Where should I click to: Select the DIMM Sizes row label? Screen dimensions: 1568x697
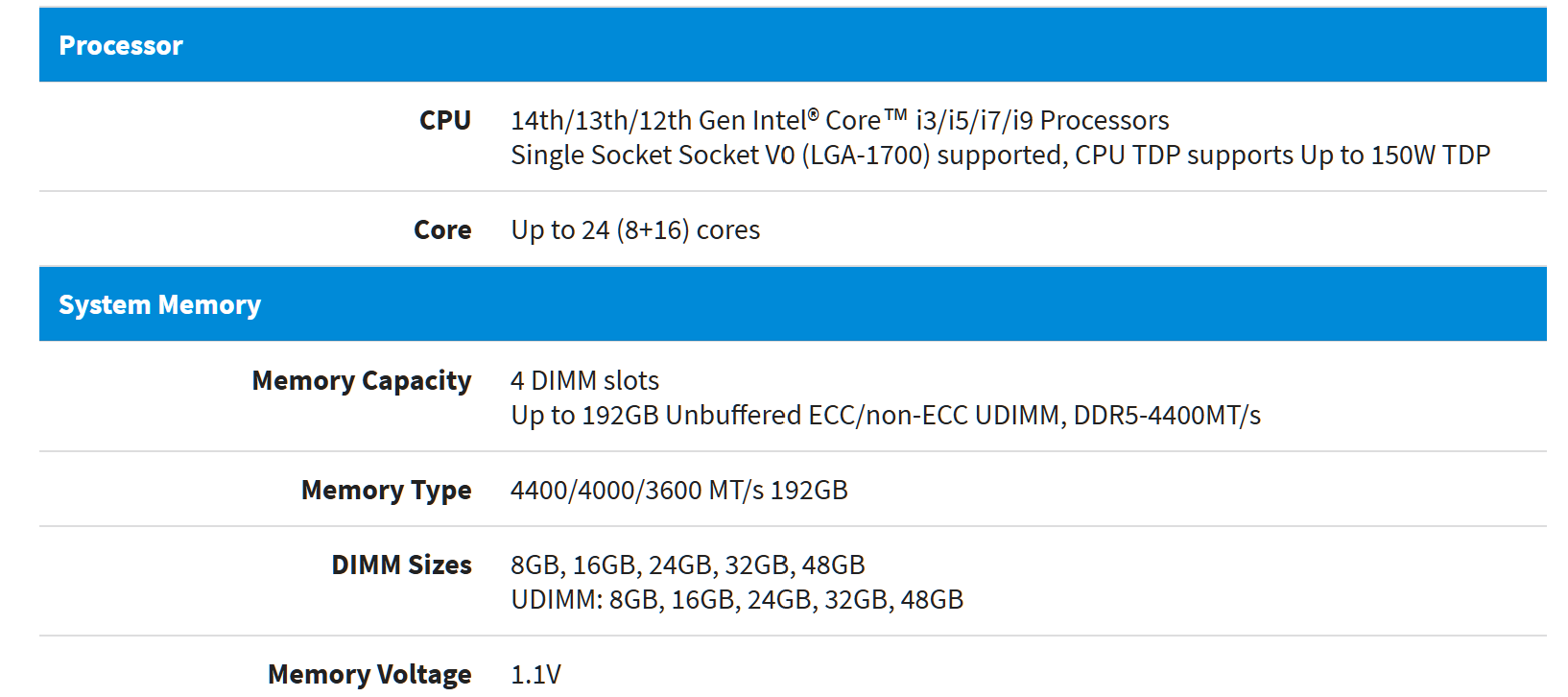[401, 565]
